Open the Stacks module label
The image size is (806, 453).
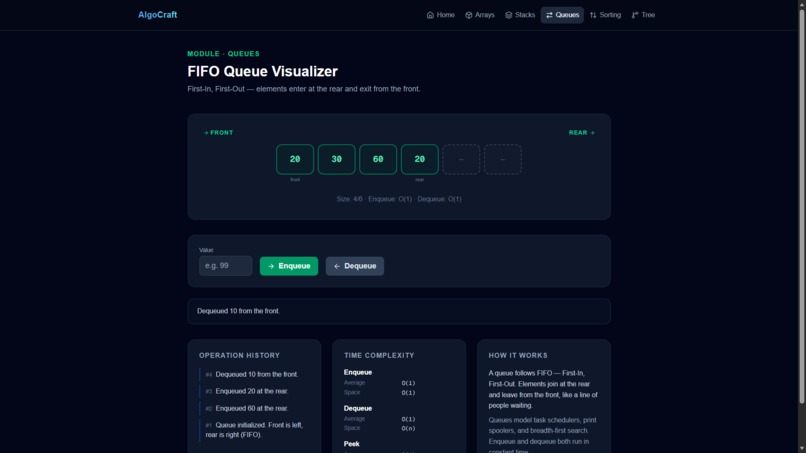(x=525, y=15)
